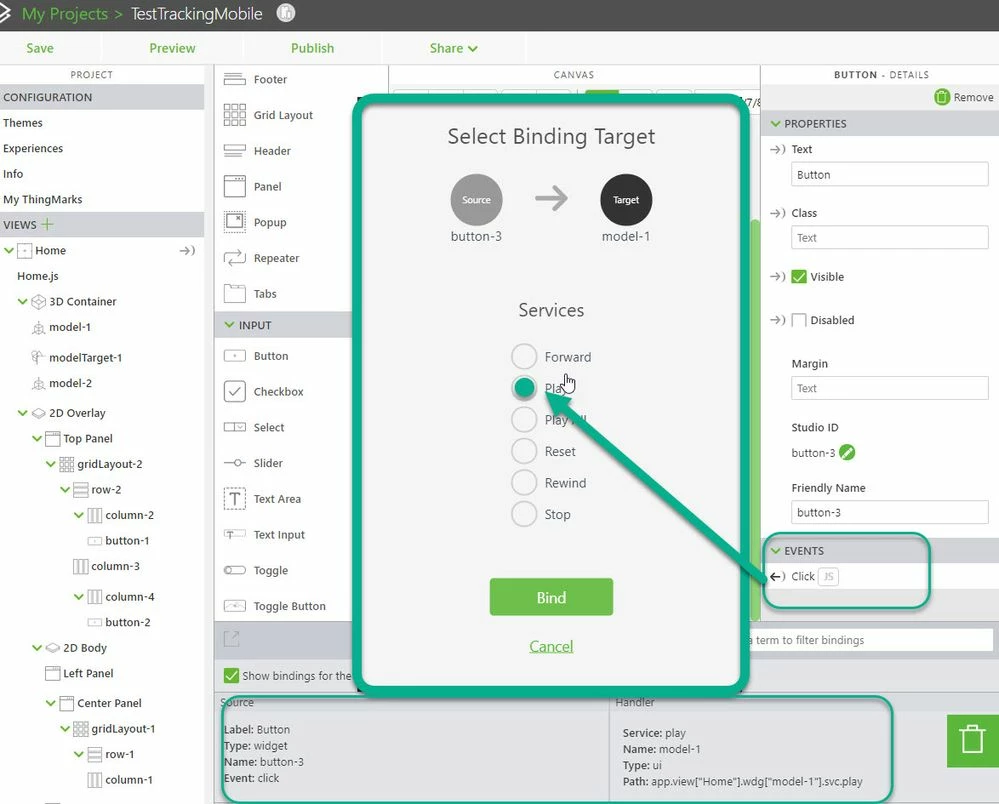The image size is (999, 804).
Task: Click the Cancel link in dialog
Action: click(551, 646)
